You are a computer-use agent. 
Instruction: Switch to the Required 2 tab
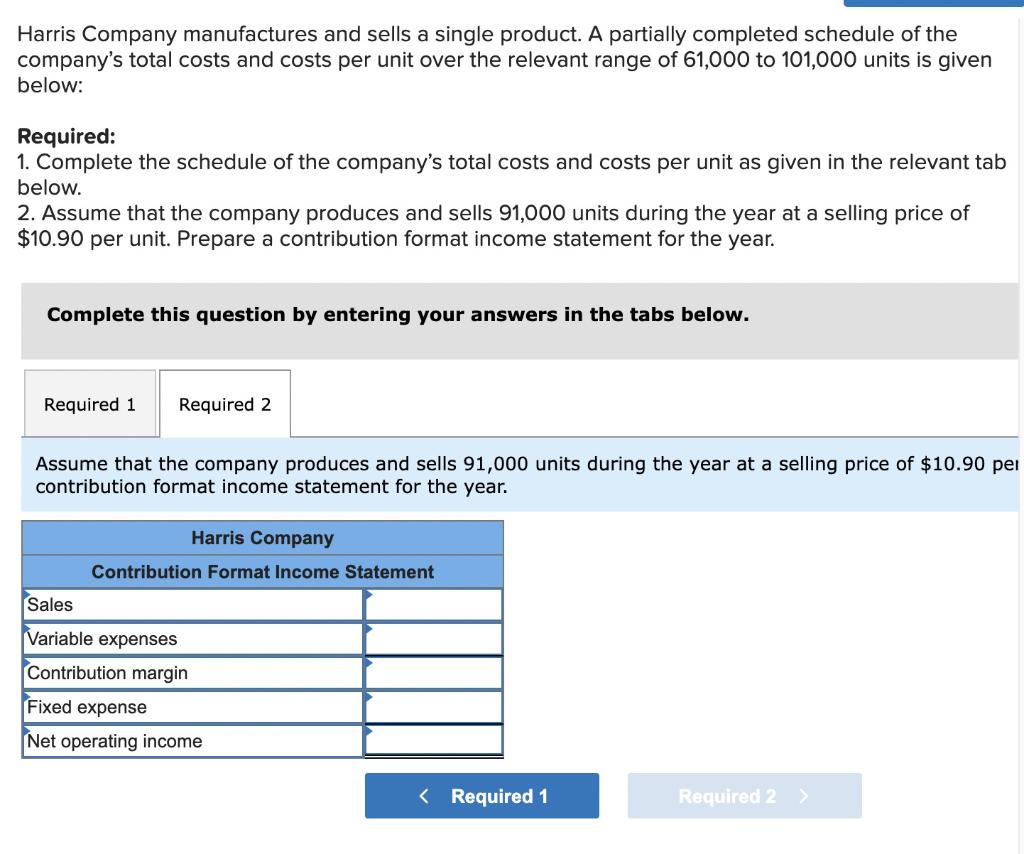pos(224,404)
